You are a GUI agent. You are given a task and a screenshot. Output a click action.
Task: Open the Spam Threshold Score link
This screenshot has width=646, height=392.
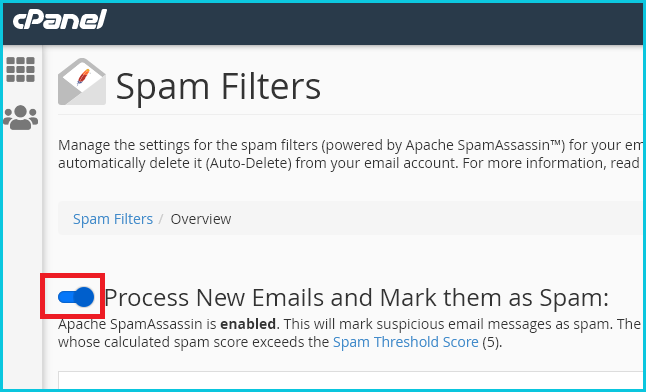(405, 342)
